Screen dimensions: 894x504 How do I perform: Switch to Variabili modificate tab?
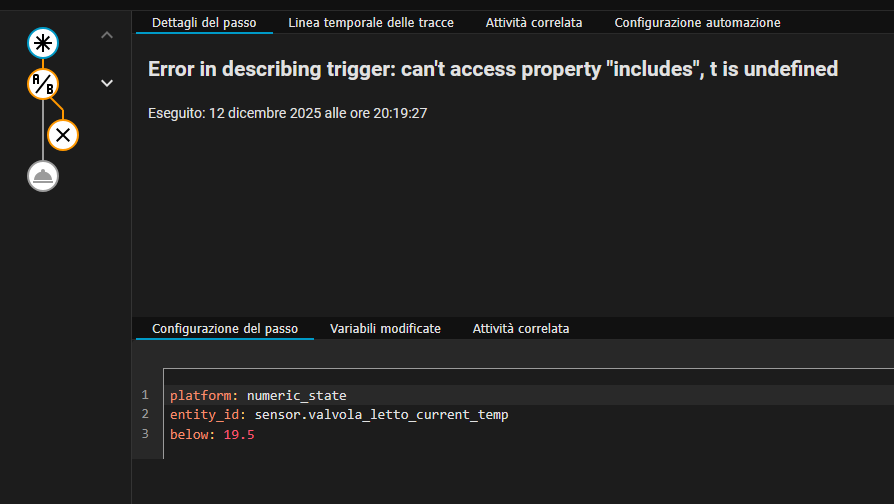385,328
